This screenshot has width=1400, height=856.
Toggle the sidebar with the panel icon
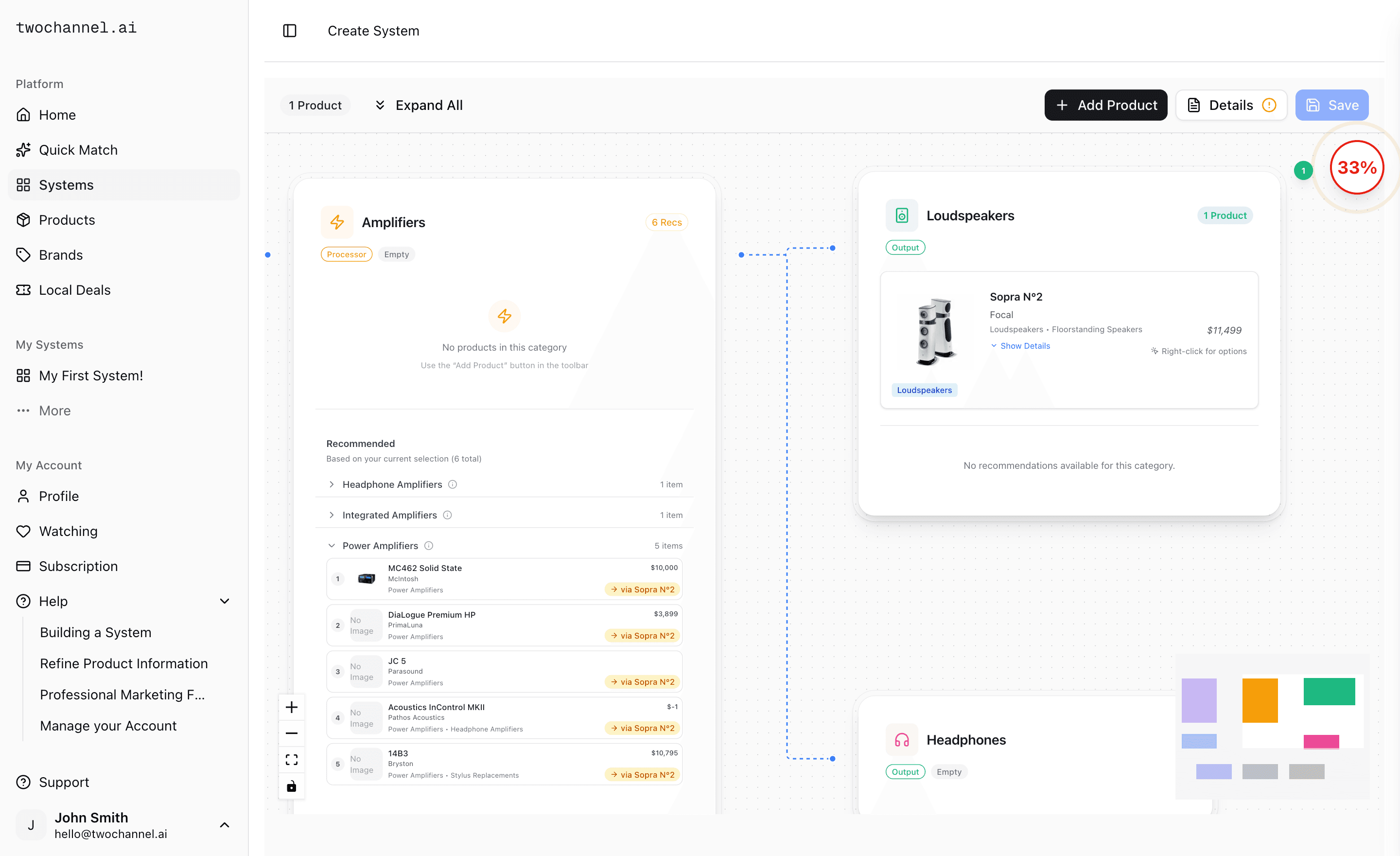pos(290,31)
